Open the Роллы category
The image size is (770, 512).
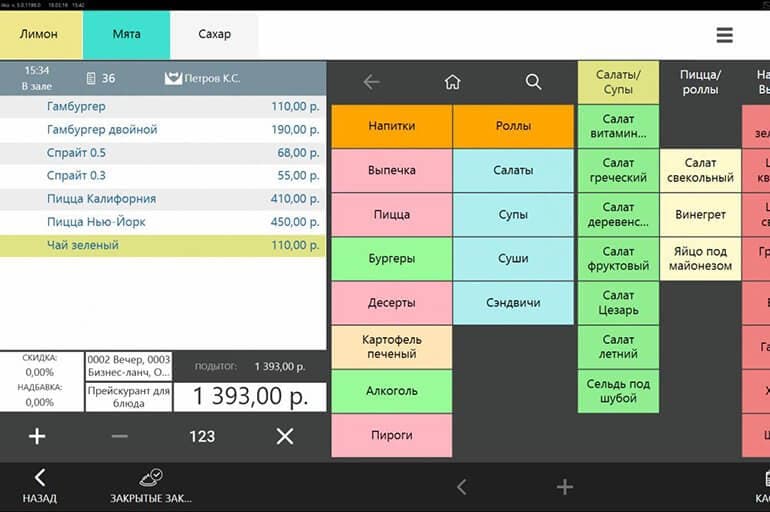[513, 126]
